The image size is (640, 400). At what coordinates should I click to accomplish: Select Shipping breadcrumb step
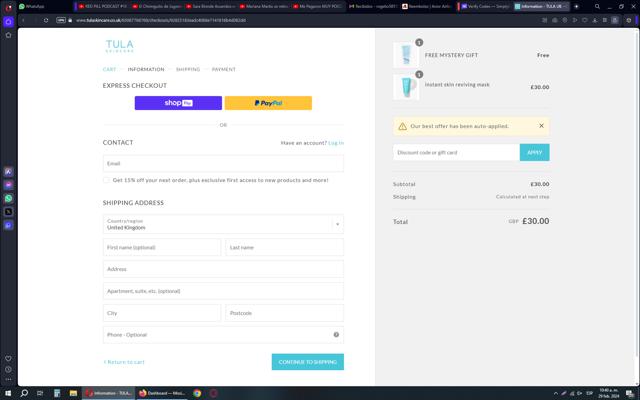click(188, 69)
